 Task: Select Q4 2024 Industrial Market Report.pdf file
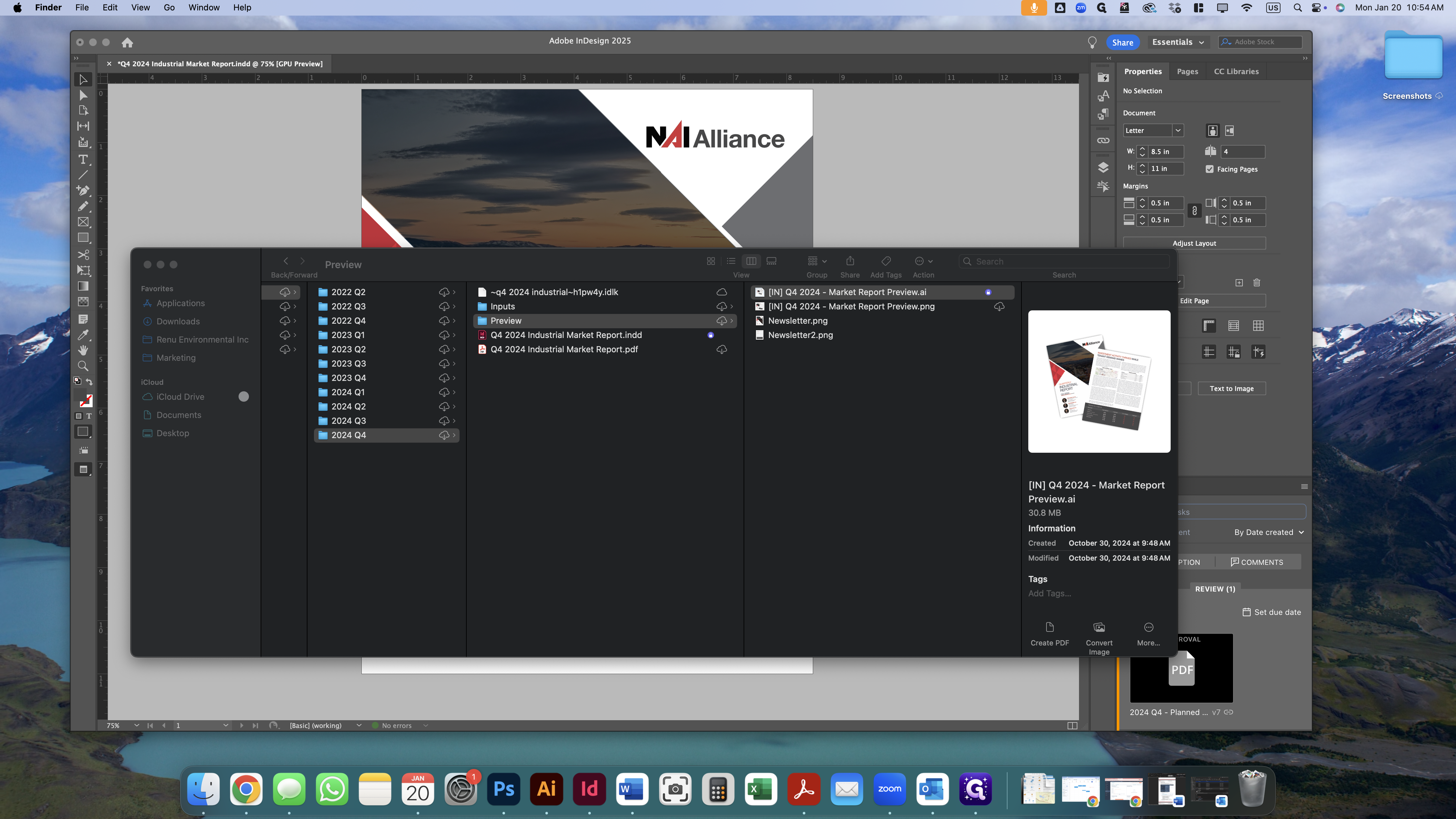pyautogui.click(x=564, y=349)
